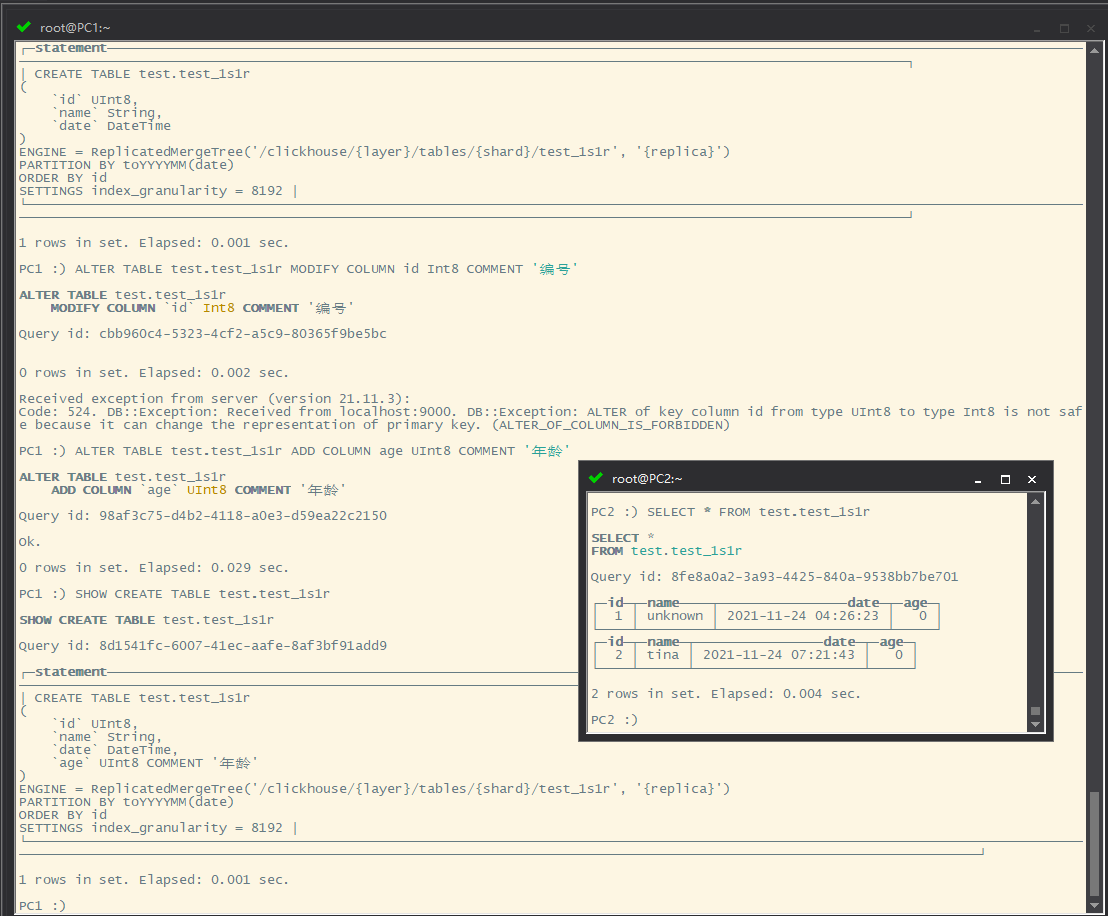Click the 'Ok.' result line
This screenshot has width=1108, height=916.
click(30, 541)
